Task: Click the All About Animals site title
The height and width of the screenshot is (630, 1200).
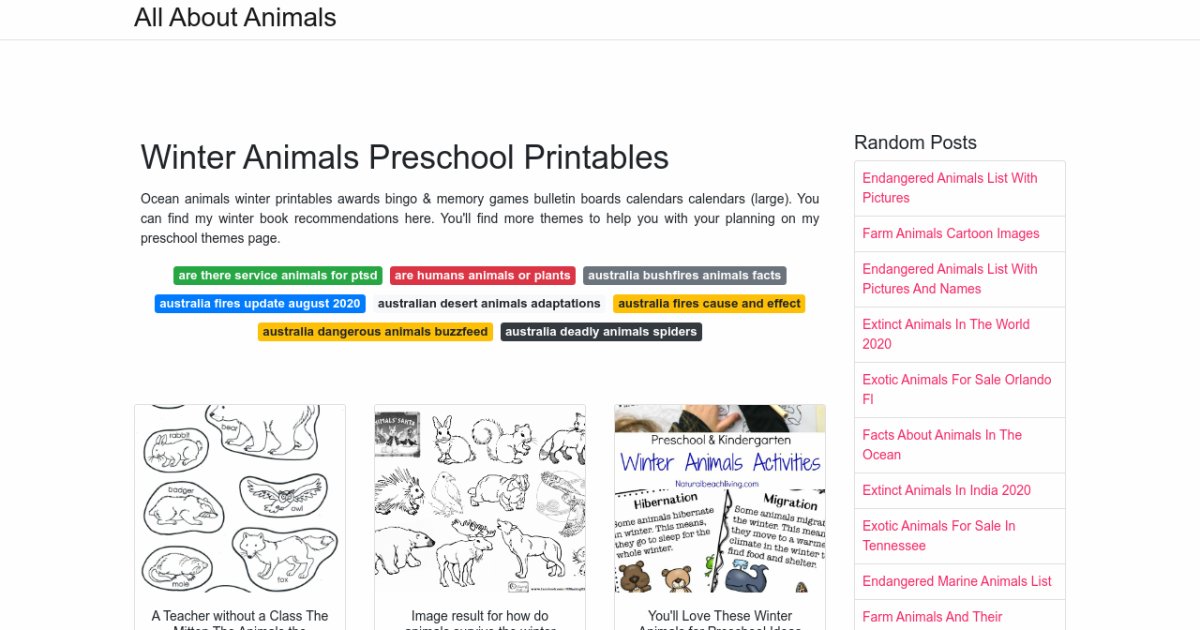Action: [x=235, y=18]
